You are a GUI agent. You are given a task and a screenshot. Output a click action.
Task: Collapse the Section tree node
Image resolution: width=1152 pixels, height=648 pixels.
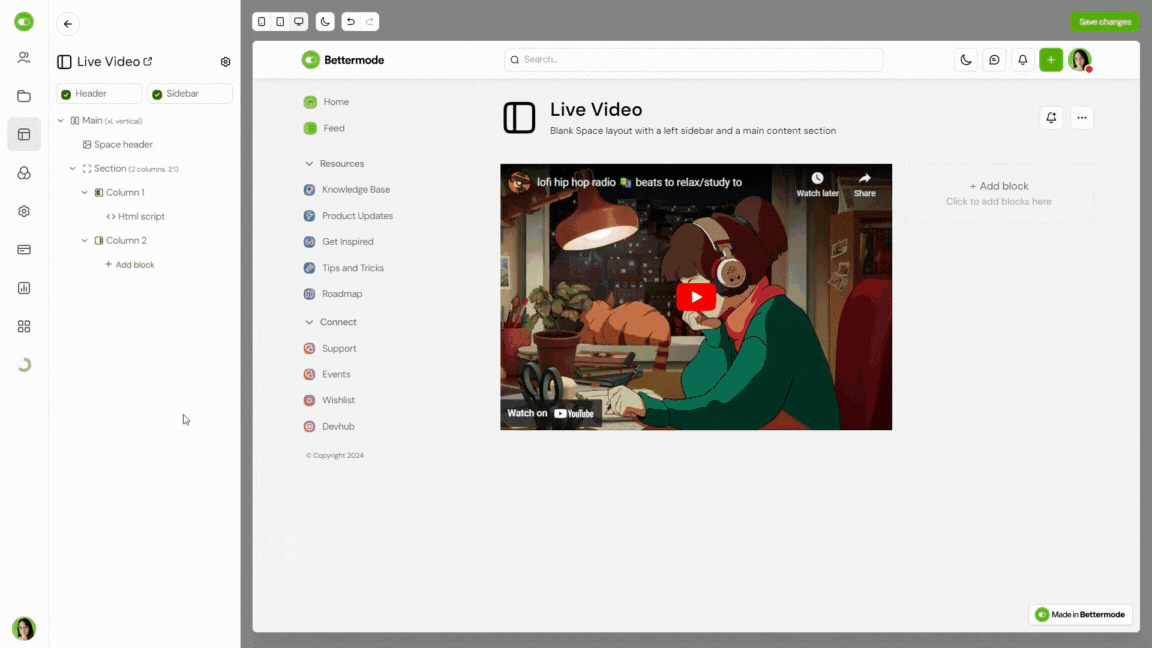click(x=73, y=169)
